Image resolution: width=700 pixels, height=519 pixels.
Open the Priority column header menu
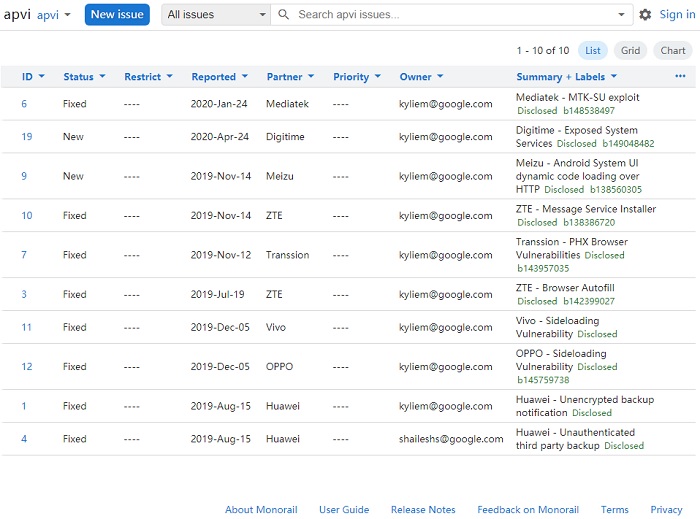[357, 77]
